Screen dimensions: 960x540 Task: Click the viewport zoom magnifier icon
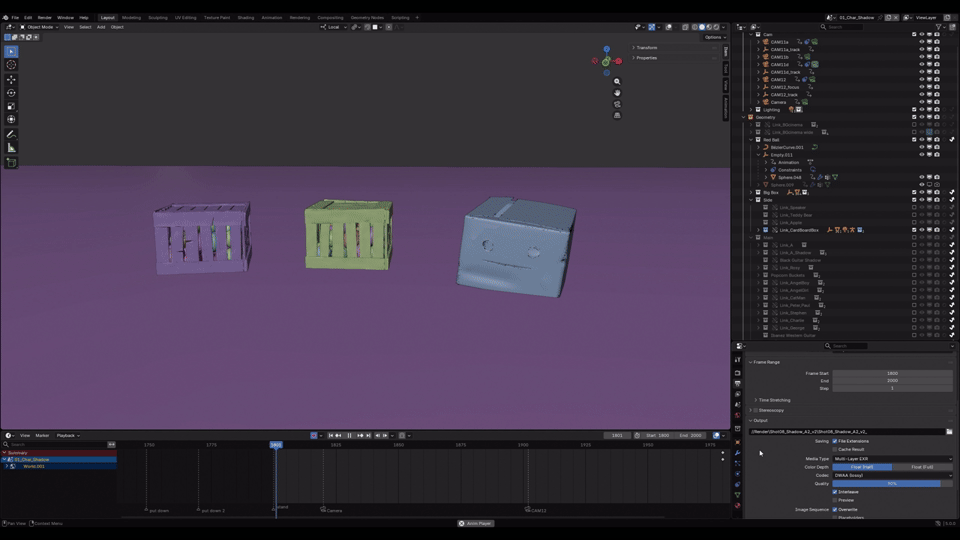coord(617,81)
